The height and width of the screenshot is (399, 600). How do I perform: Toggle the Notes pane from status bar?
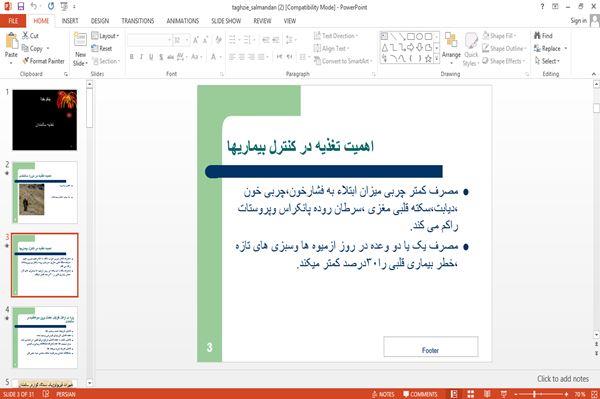(383, 394)
